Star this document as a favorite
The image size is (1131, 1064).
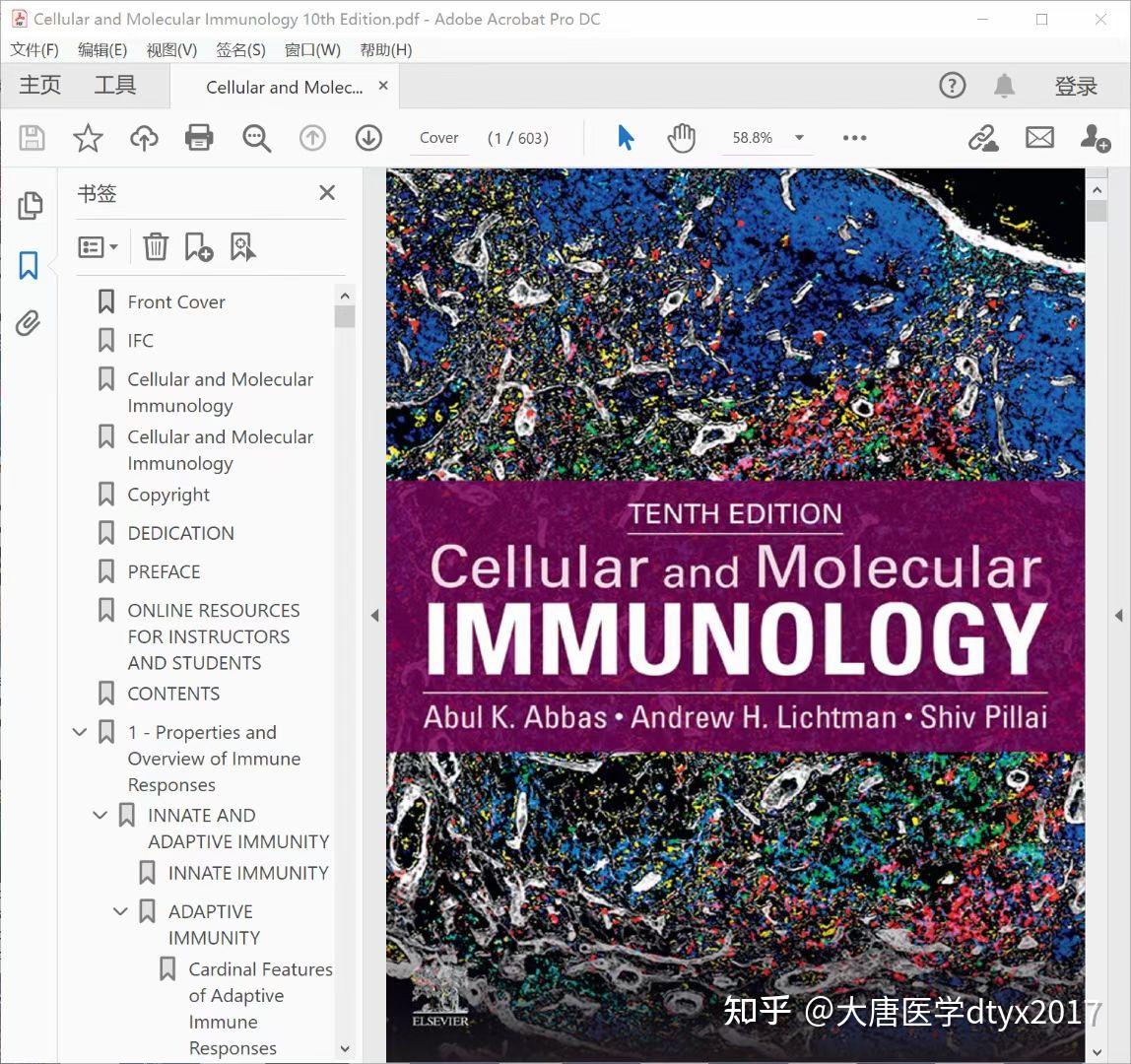pyautogui.click(x=88, y=137)
